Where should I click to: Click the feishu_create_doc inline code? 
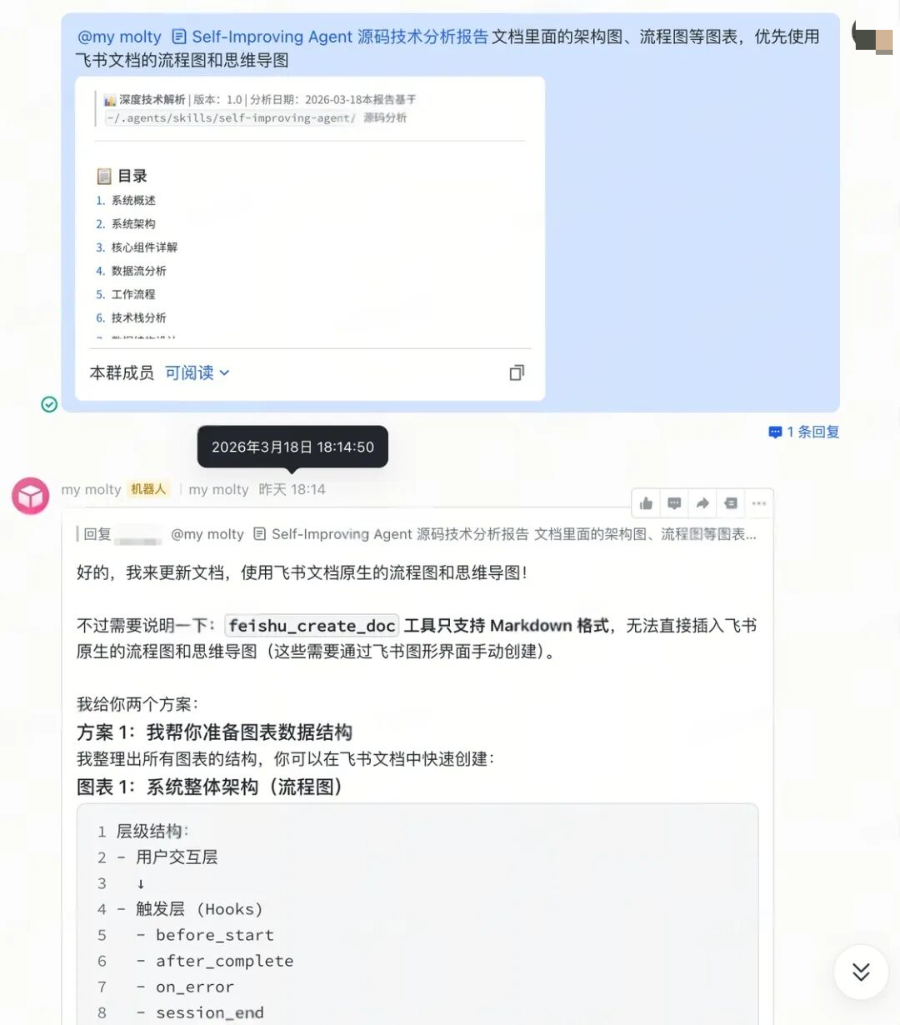(312, 626)
